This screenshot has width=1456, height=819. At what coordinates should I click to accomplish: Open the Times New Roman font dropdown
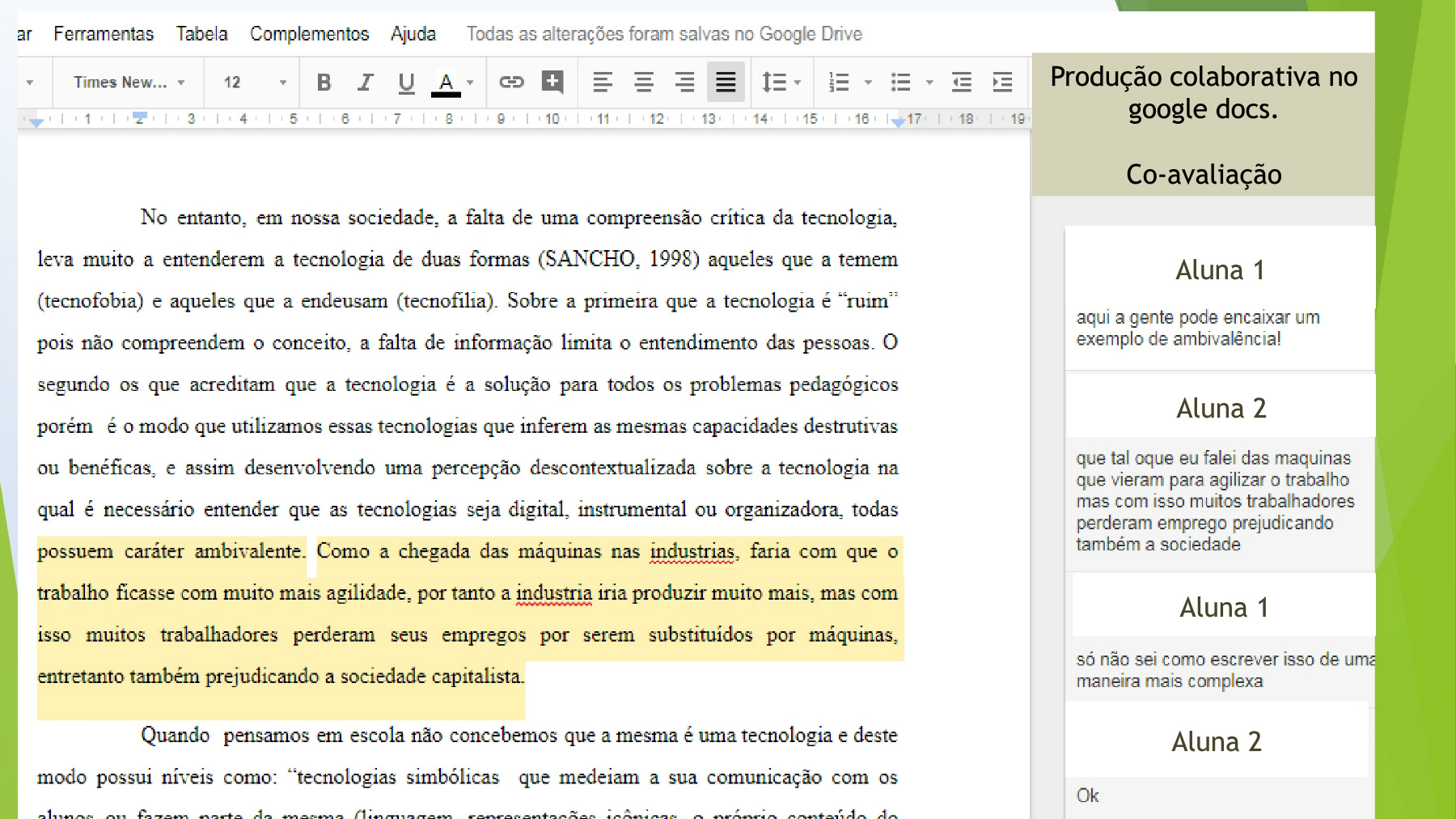[x=129, y=83]
